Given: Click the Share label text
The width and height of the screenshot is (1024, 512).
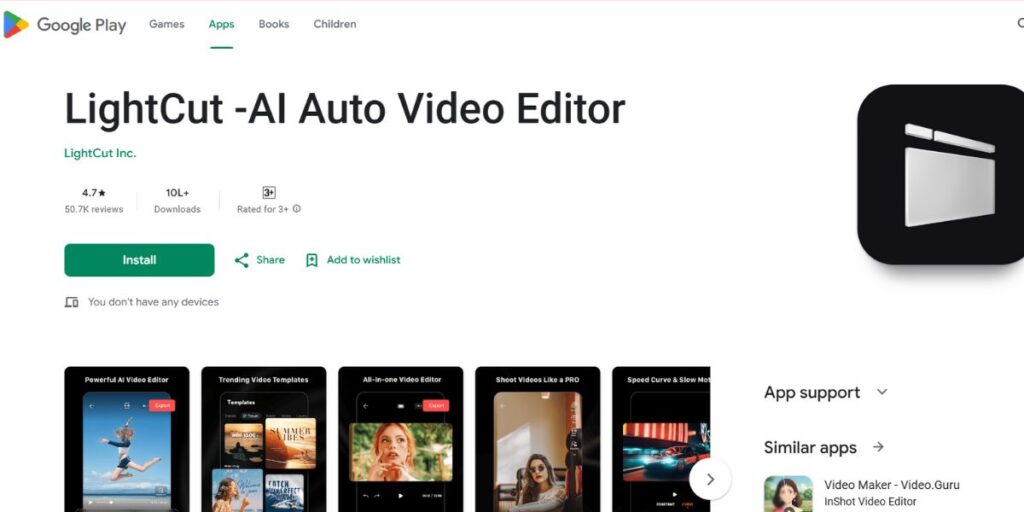Looking at the screenshot, I should click(x=270, y=260).
